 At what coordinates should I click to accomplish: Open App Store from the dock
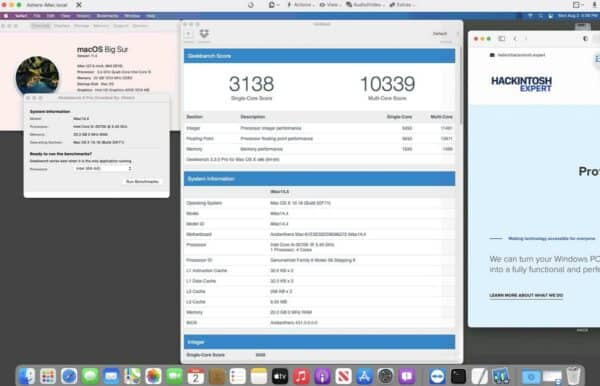pyautogui.click(x=364, y=376)
